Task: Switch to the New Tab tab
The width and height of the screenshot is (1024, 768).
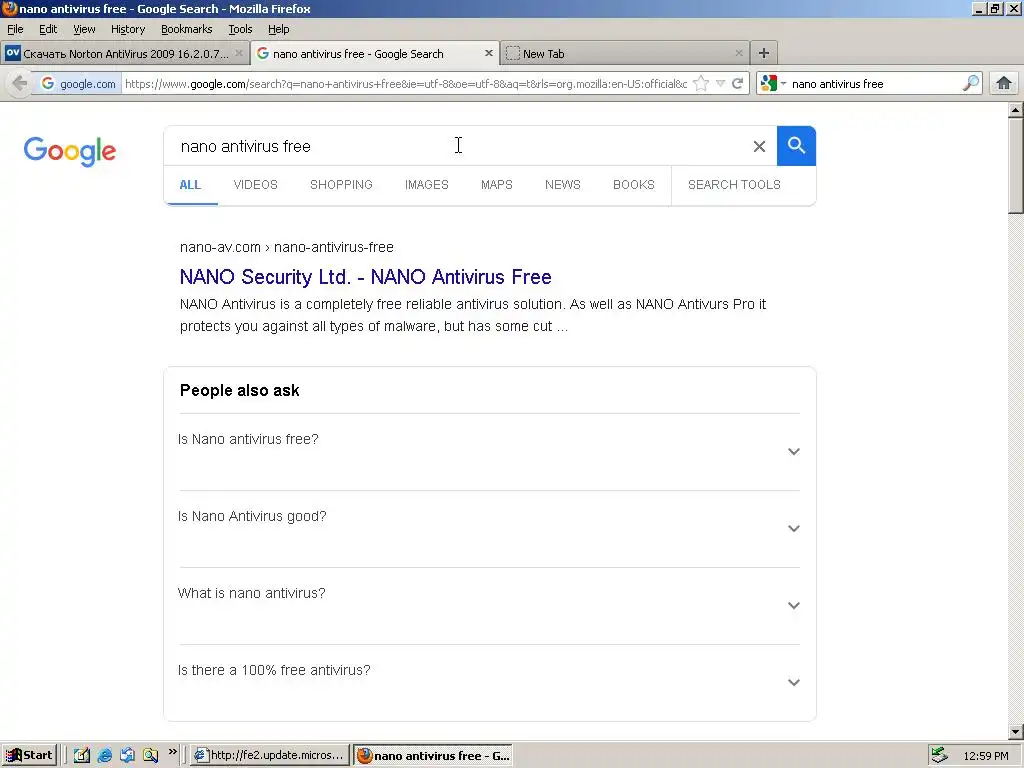Action: [x=624, y=54]
